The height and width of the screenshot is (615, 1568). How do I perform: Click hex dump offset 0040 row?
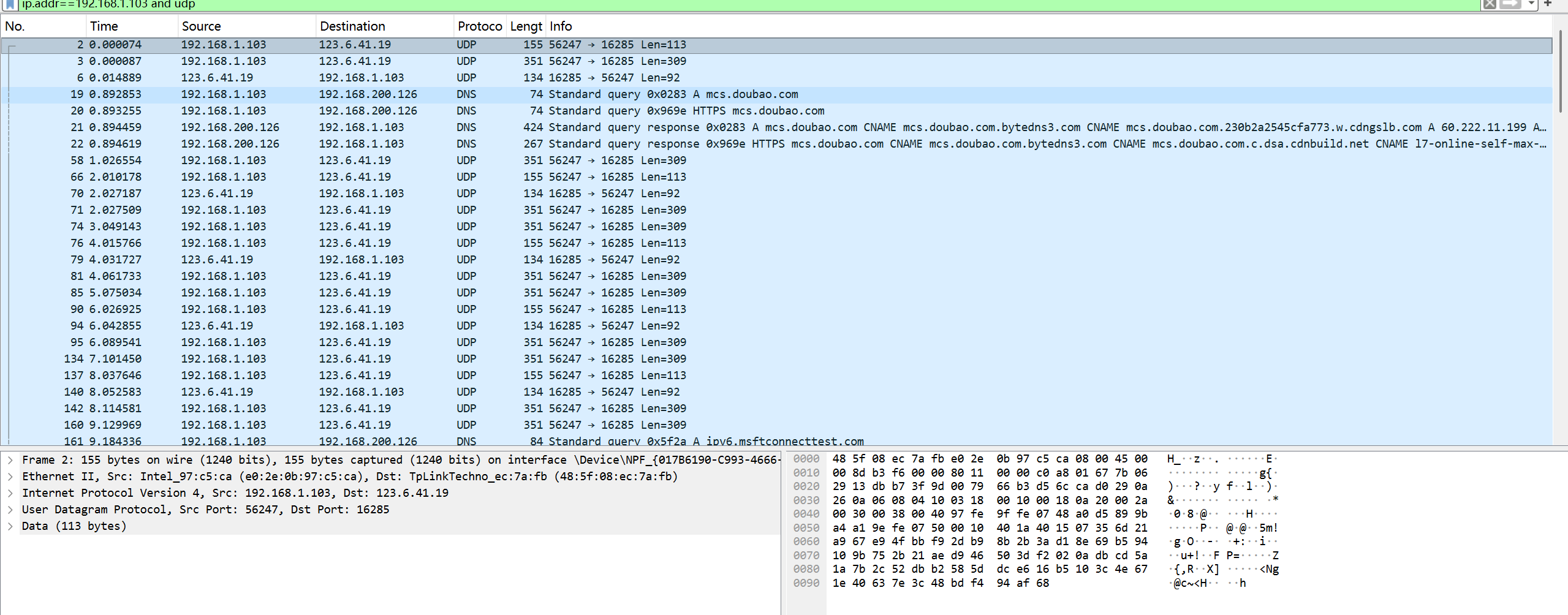pos(1036,514)
